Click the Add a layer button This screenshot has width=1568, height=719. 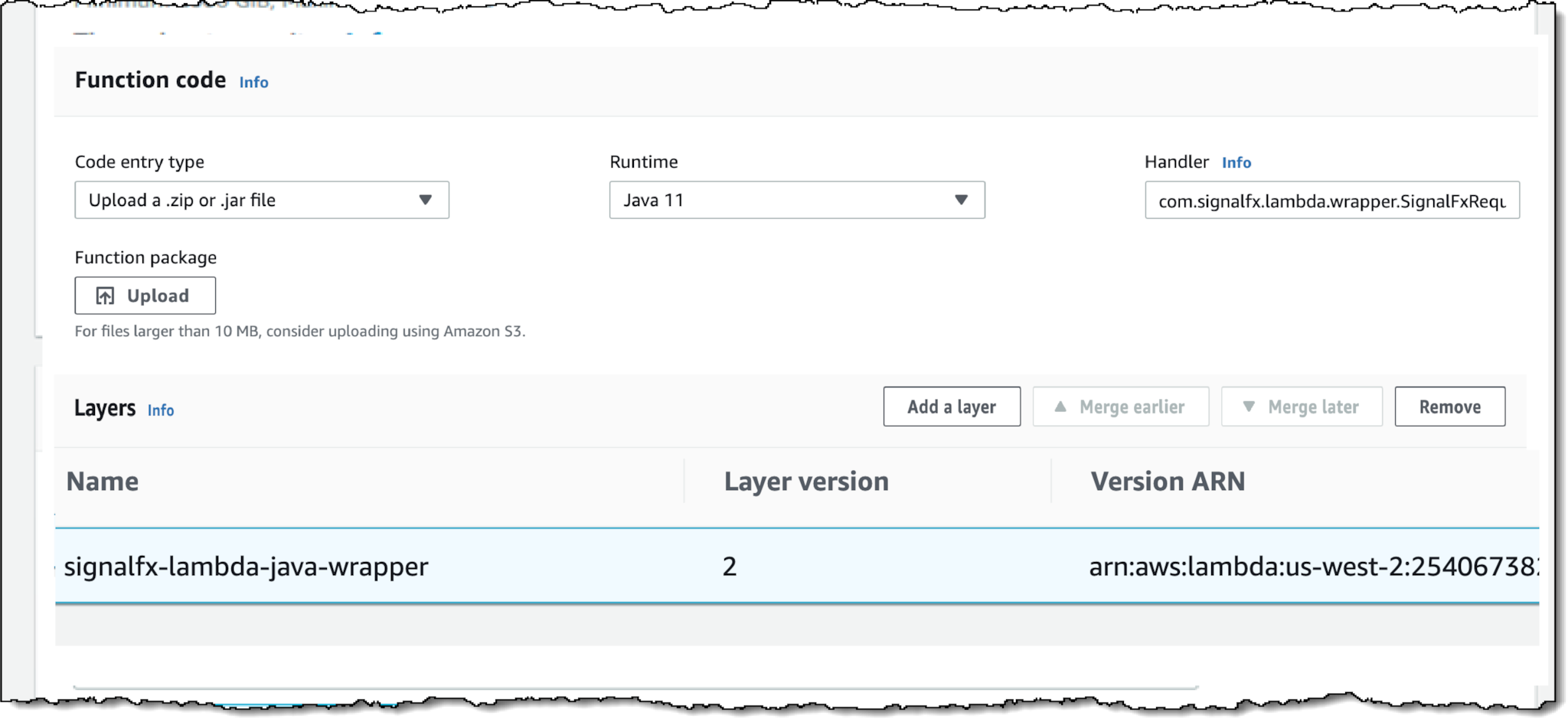click(x=952, y=407)
